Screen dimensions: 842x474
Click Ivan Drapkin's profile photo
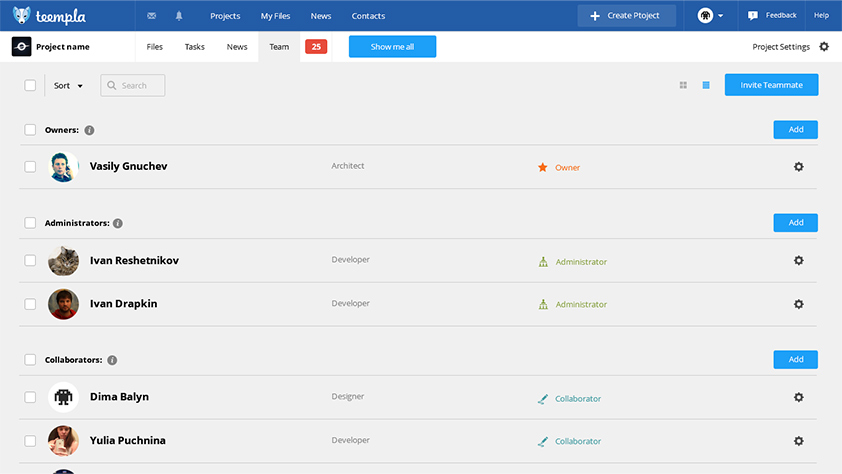click(x=63, y=304)
